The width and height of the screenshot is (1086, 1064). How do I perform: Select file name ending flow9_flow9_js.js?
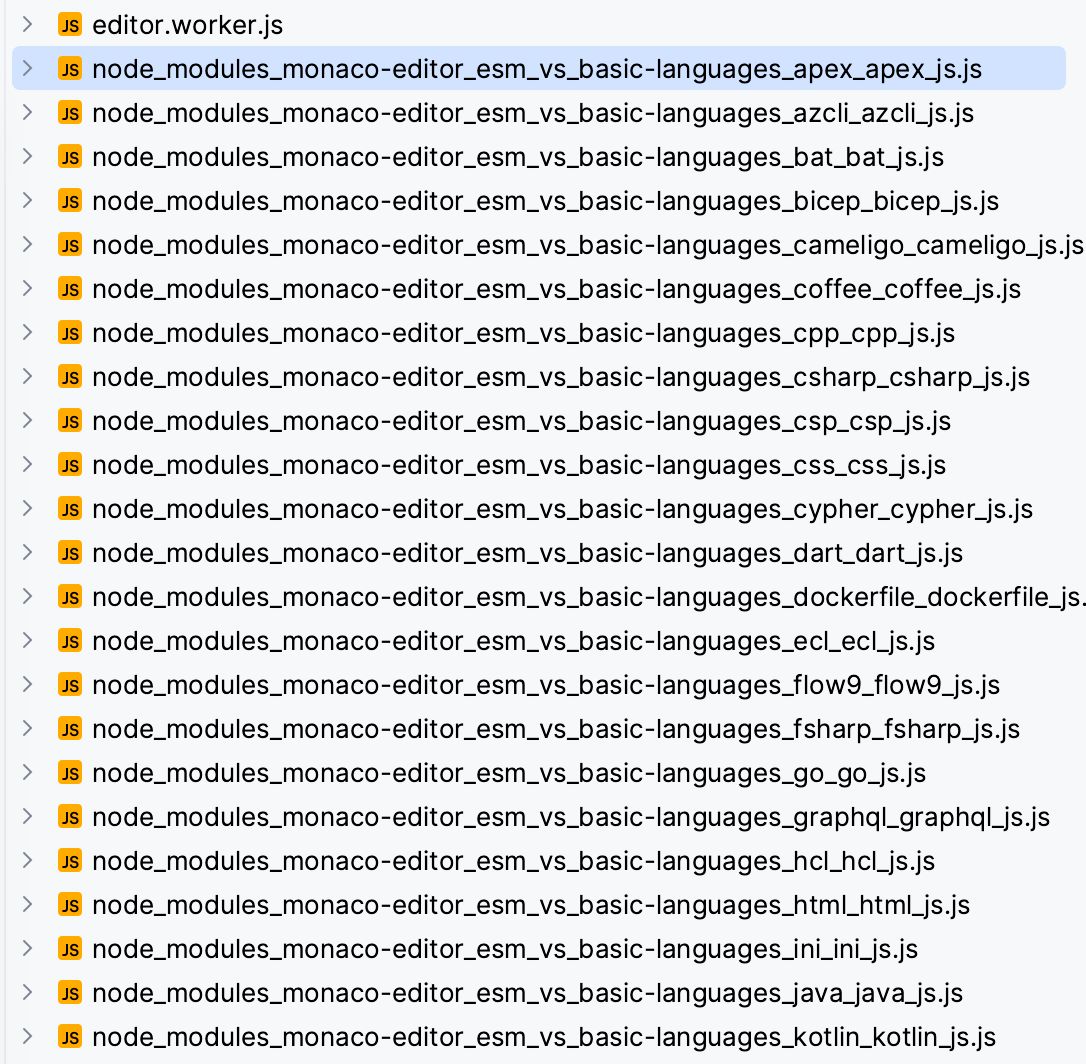tap(546, 685)
